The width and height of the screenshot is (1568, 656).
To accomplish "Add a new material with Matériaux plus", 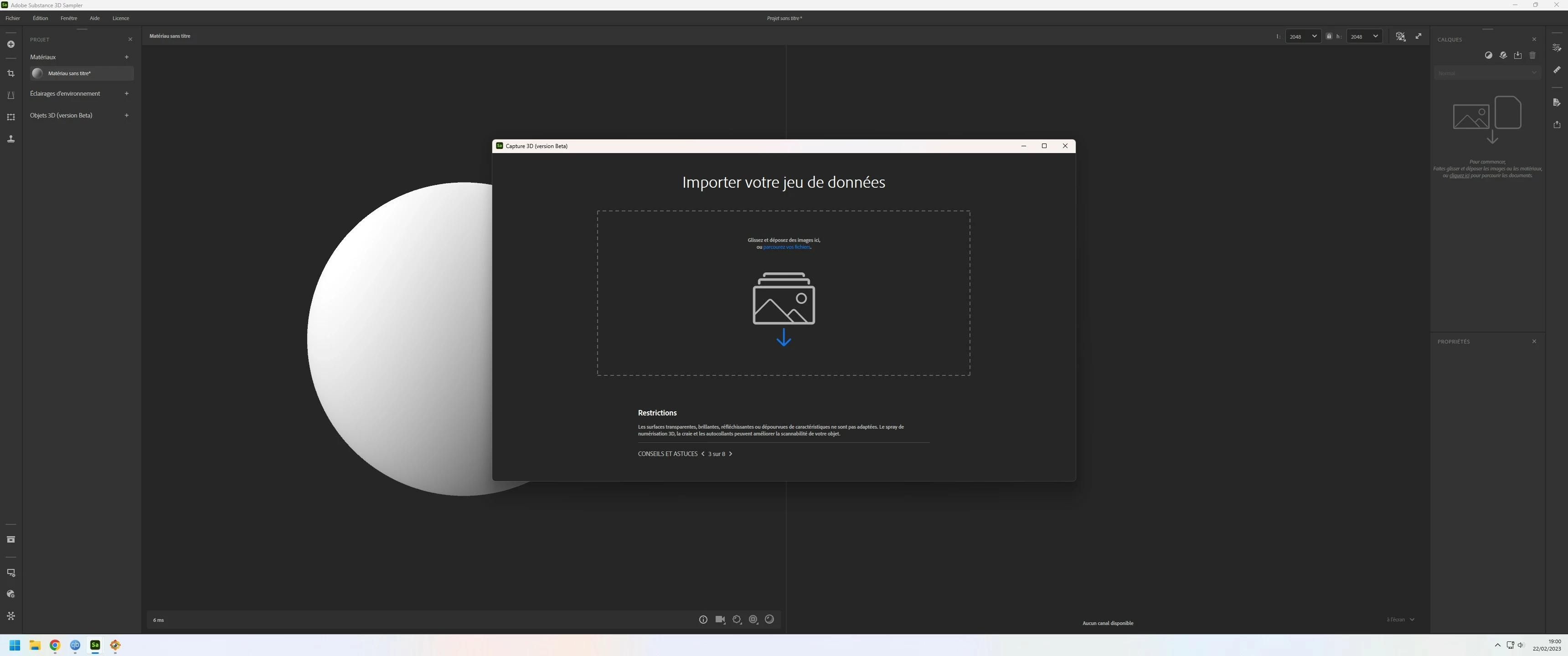I will [127, 57].
